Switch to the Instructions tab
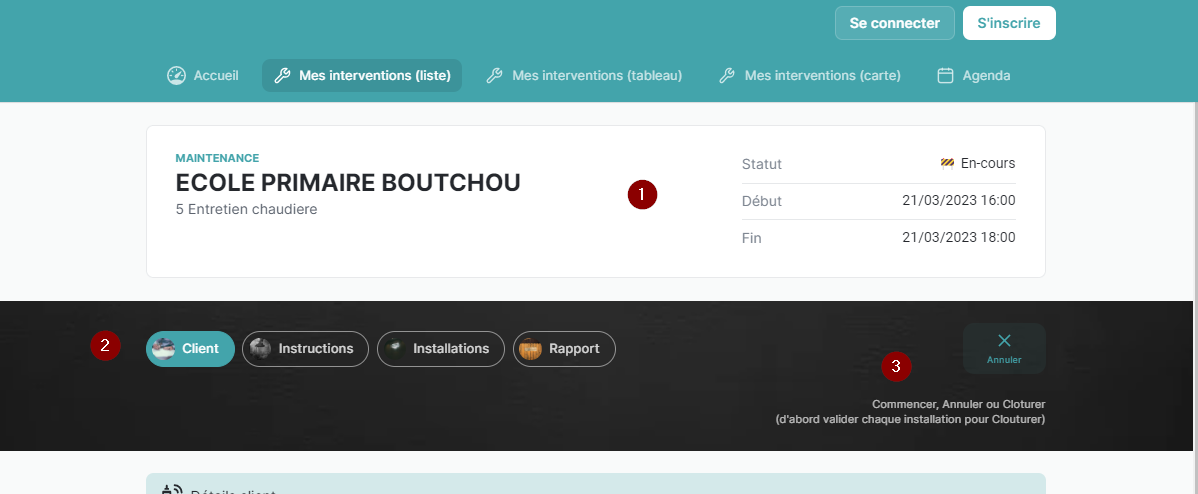The width and height of the screenshot is (1198, 494). 305,349
